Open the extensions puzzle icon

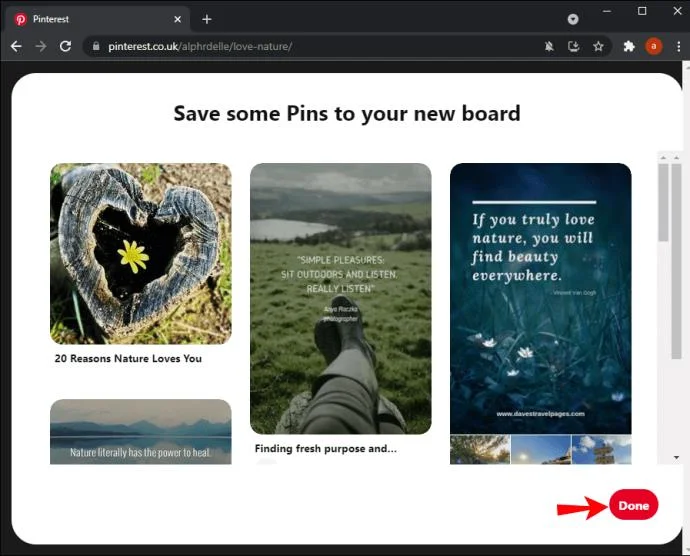point(629,46)
